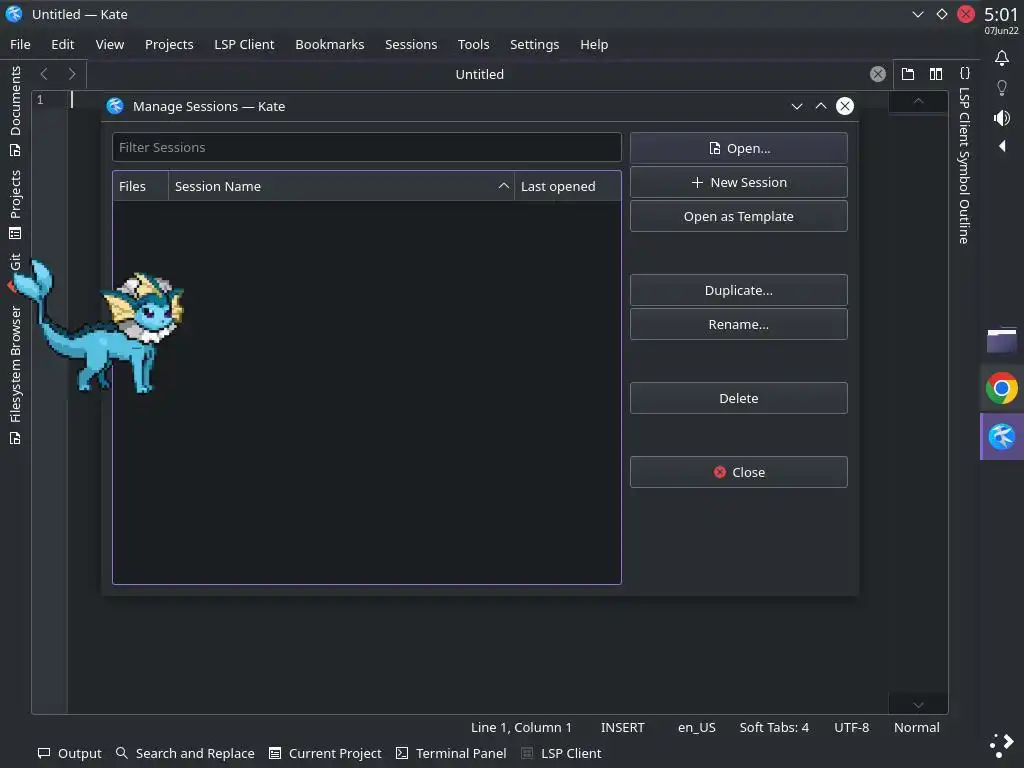Open the Normal highlighting mode menu

tap(917, 727)
